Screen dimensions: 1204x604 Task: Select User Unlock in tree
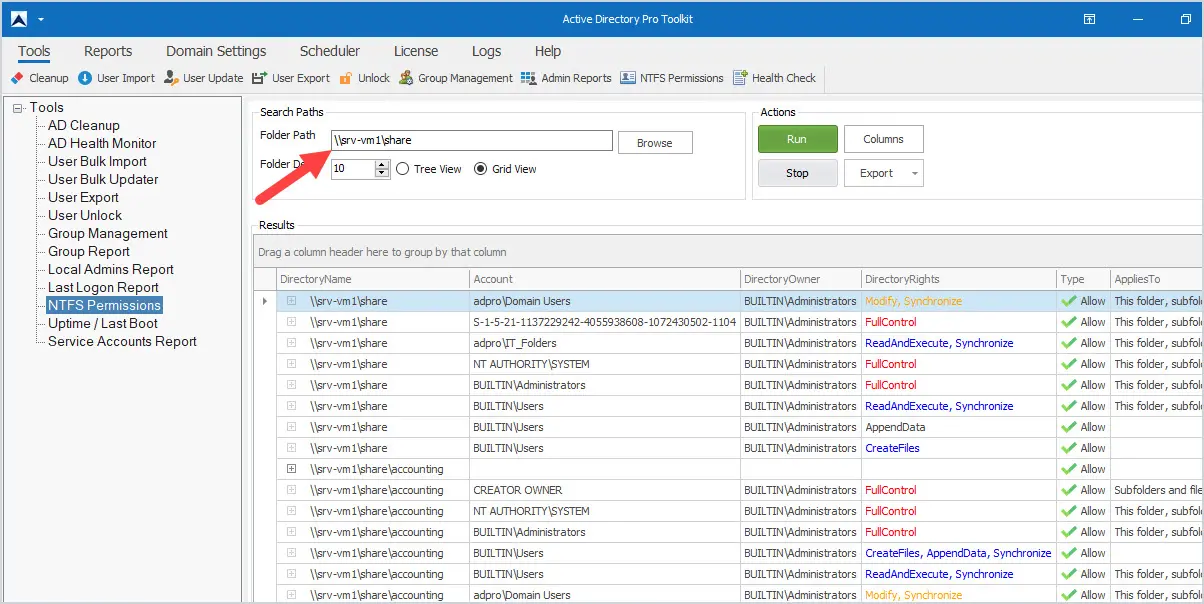tap(85, 216)
